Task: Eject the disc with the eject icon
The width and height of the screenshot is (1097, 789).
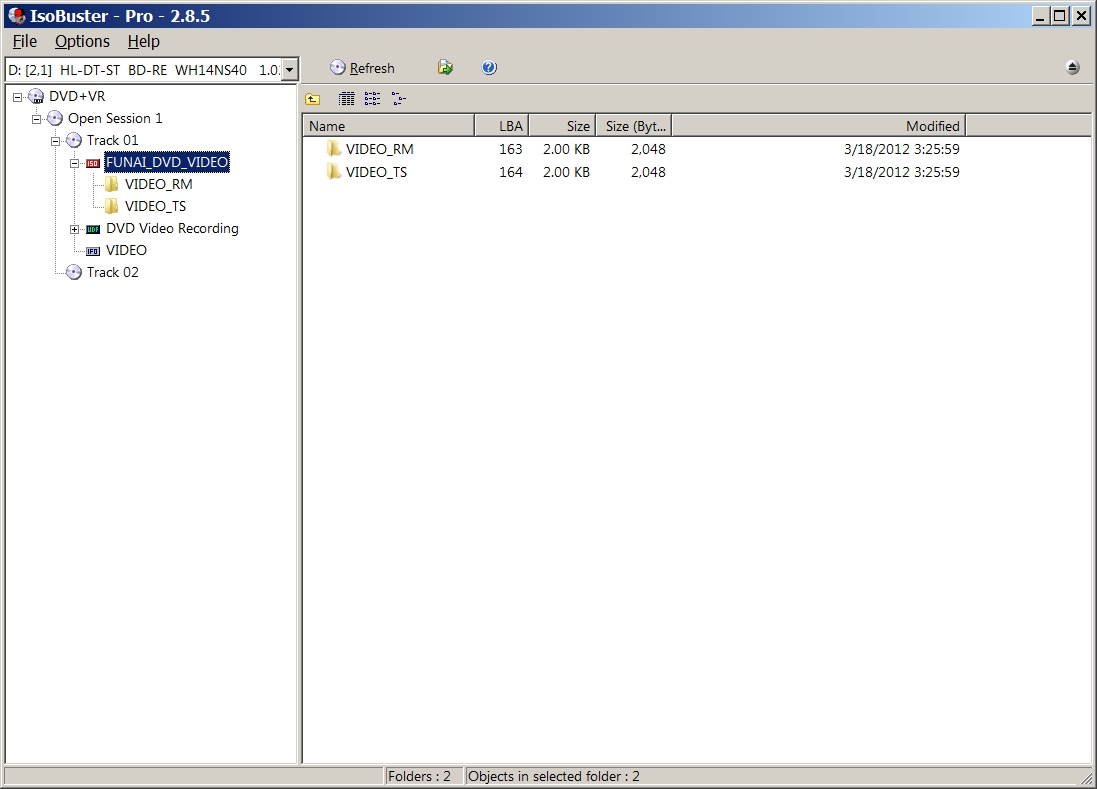Action: tap(1073, 68)
